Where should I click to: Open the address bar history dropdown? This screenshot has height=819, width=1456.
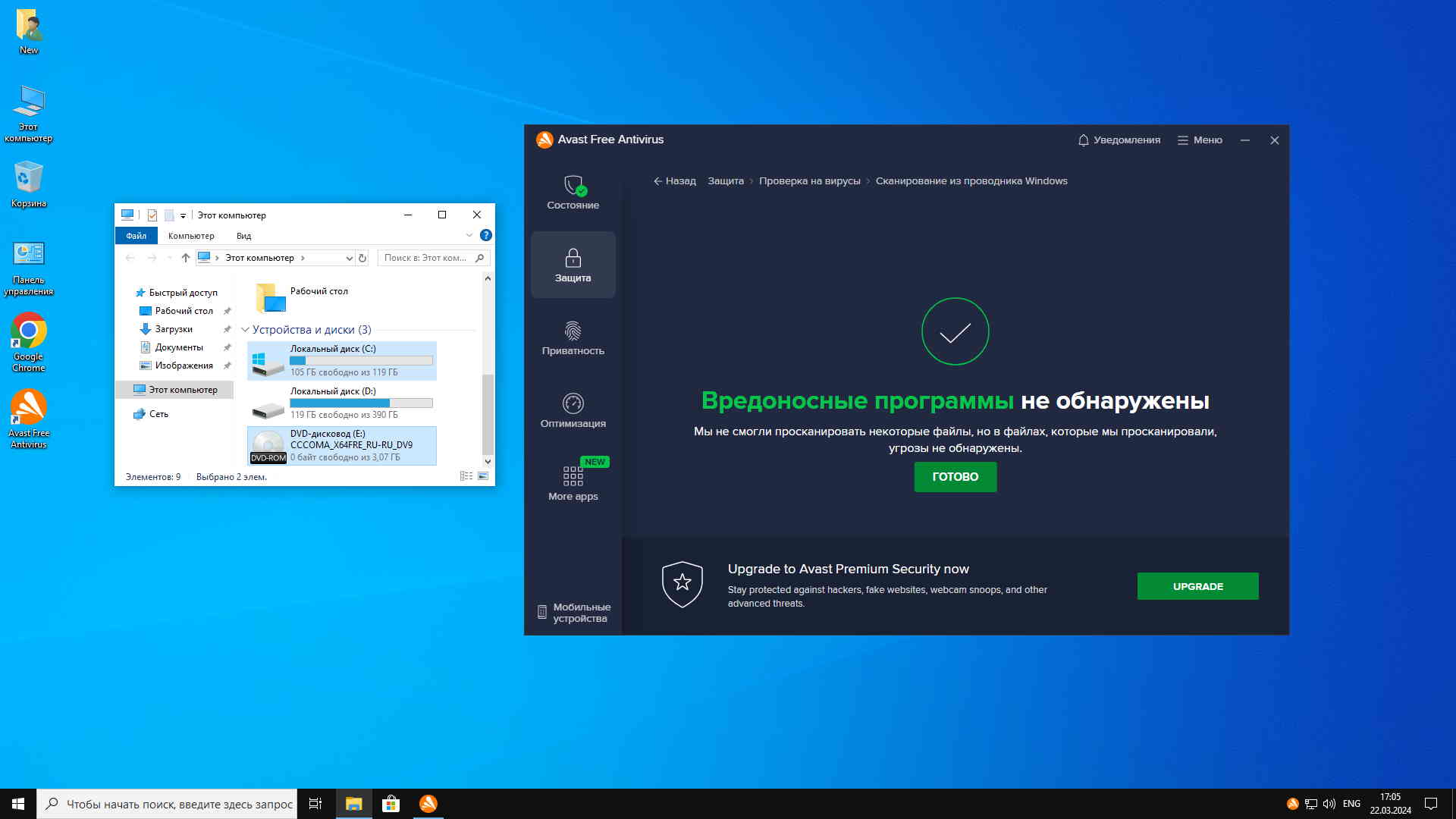click(349, 258)
